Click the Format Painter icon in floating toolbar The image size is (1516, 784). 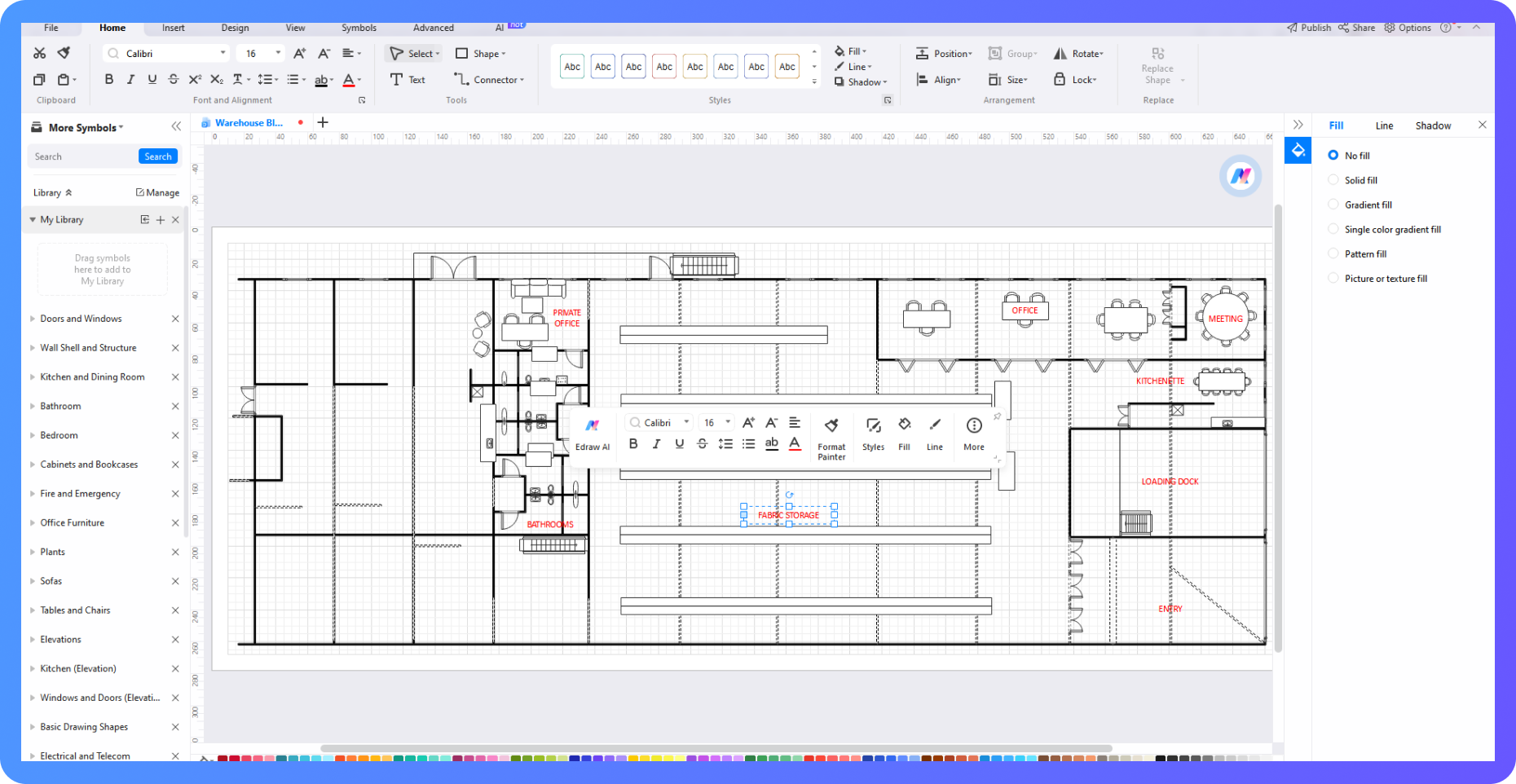[x=831, y=425]
